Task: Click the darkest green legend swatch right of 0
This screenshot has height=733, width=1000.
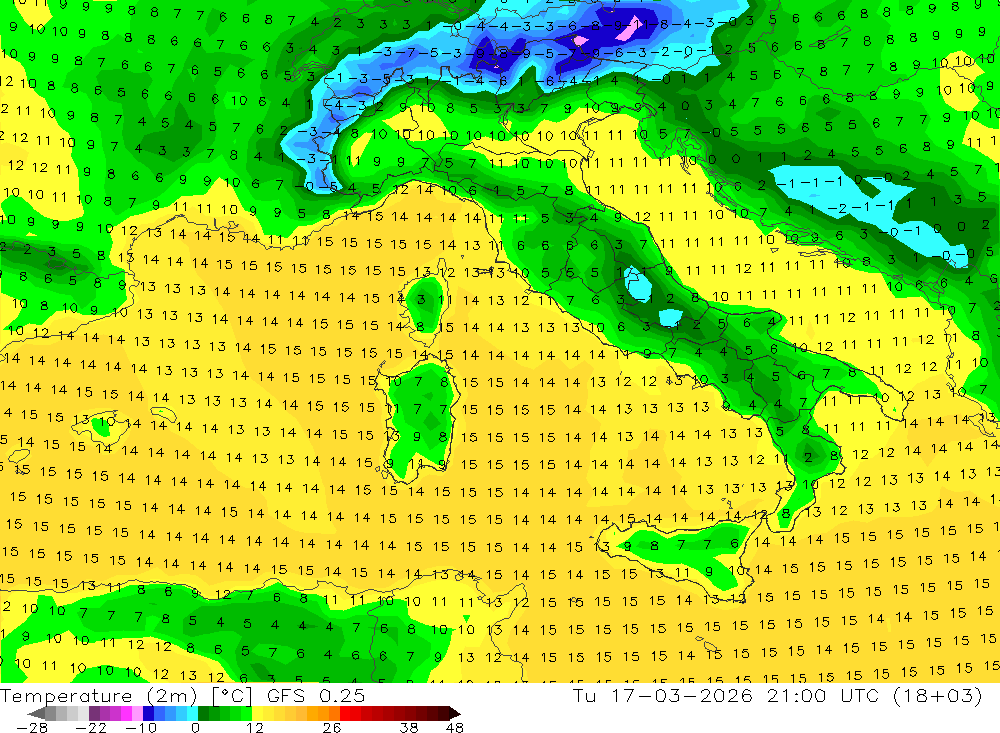Action: 203,713
